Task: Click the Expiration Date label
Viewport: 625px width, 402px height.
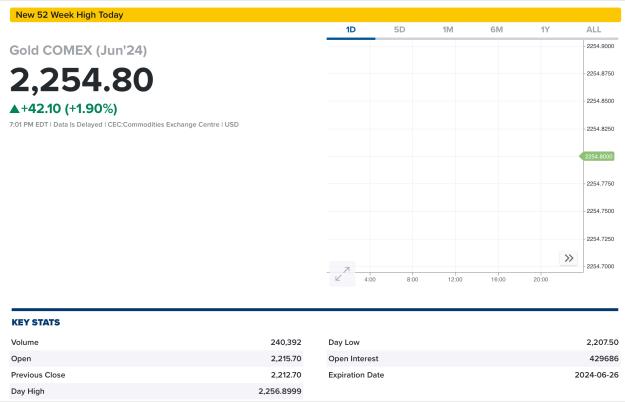Action: [356, 375]
